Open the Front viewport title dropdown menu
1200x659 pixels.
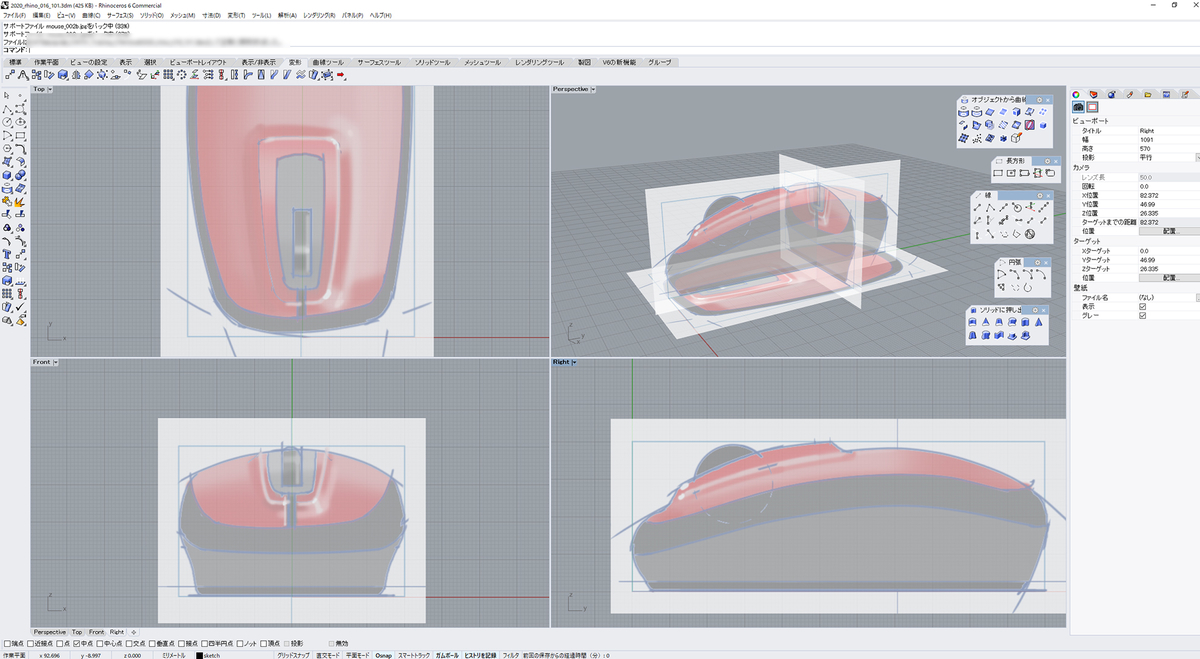pos(56,362)
